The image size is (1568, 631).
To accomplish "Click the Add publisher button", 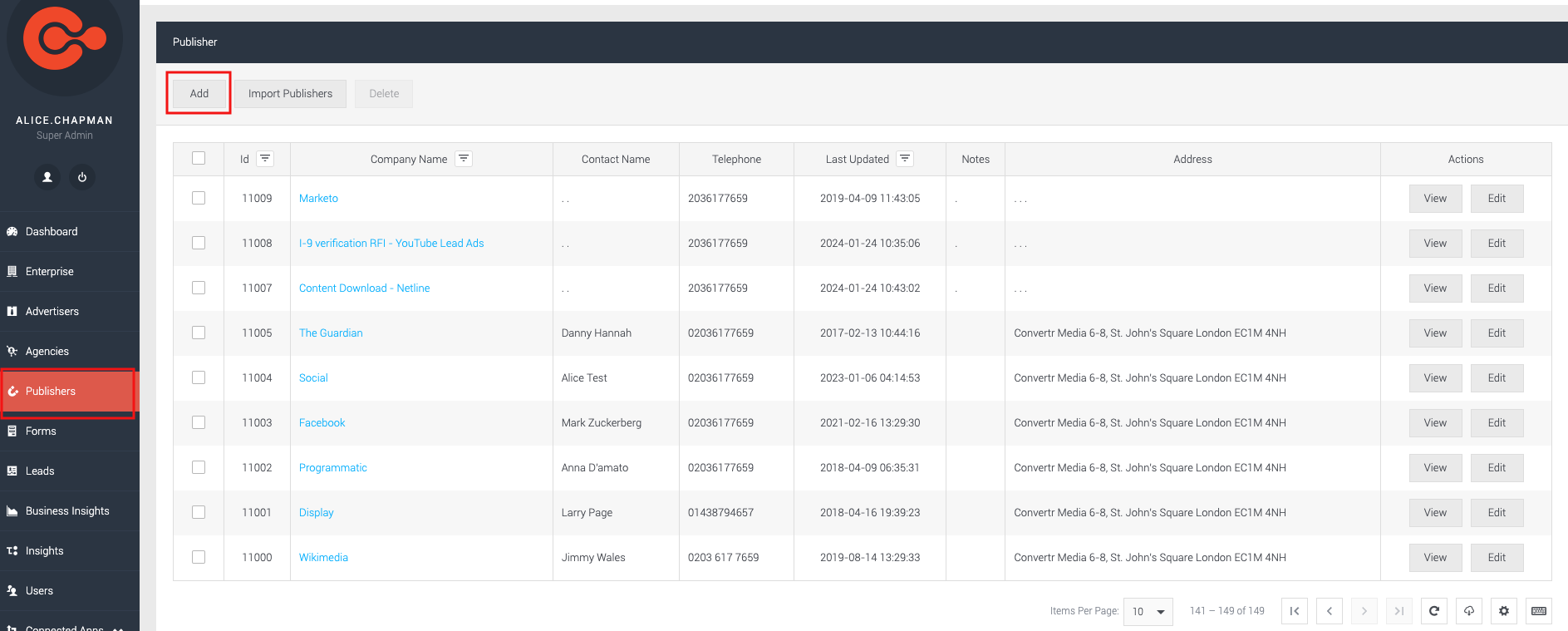I will pos(199,94).
